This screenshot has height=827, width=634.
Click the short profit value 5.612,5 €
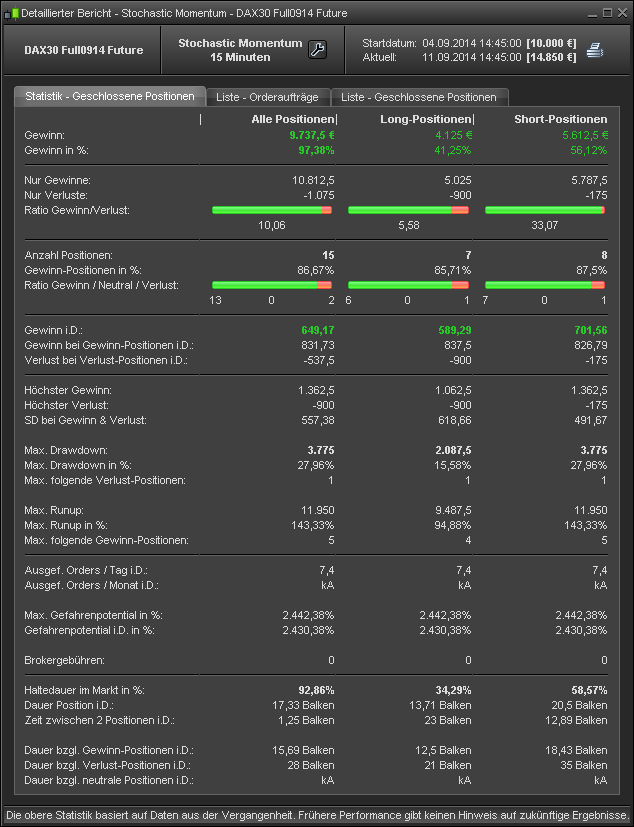click(x=585, y=135)
